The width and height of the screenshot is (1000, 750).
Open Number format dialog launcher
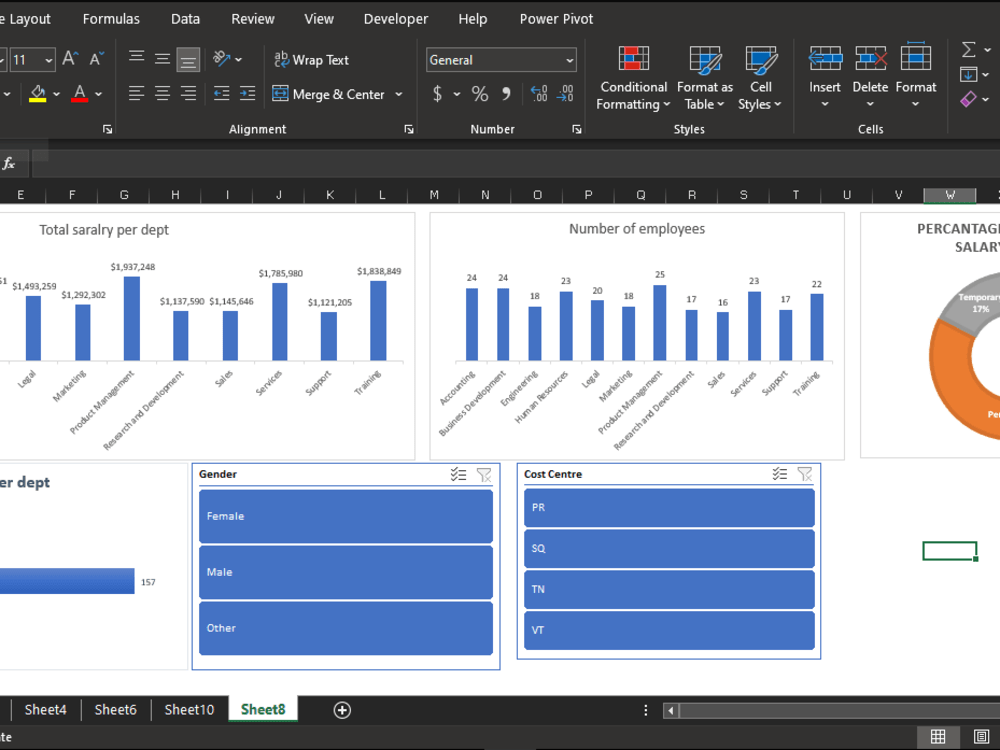pyautogui.click(x=577, y=129)
